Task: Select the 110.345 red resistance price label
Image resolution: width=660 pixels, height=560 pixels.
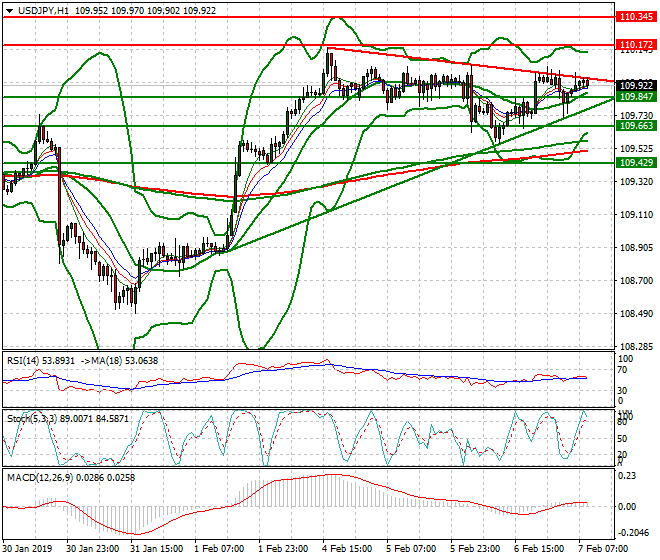Action: click(636, 17)
